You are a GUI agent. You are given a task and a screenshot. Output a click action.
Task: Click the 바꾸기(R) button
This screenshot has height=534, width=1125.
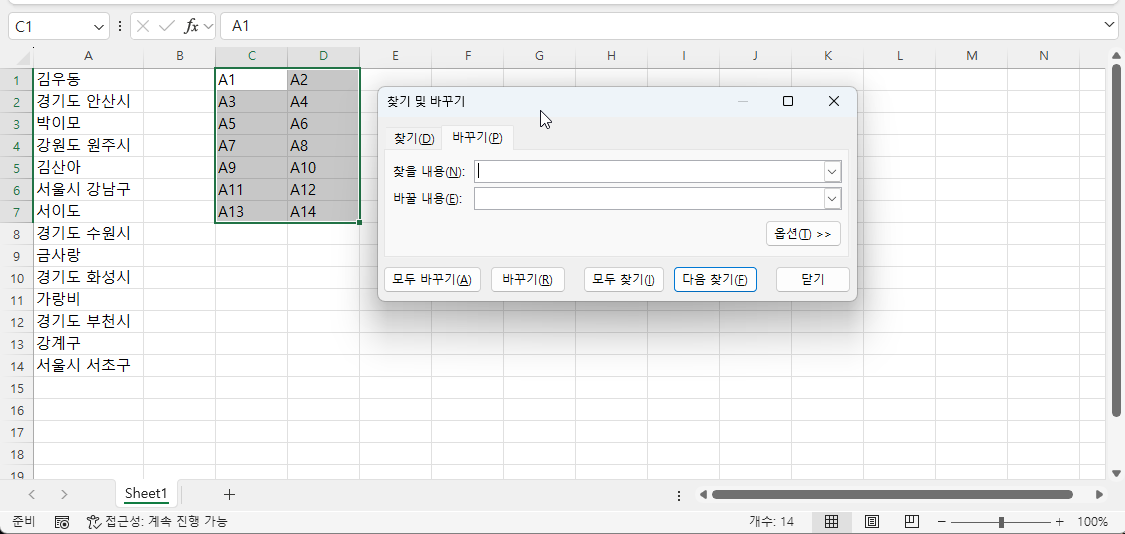pyautogui.click(x=527, y=280)
